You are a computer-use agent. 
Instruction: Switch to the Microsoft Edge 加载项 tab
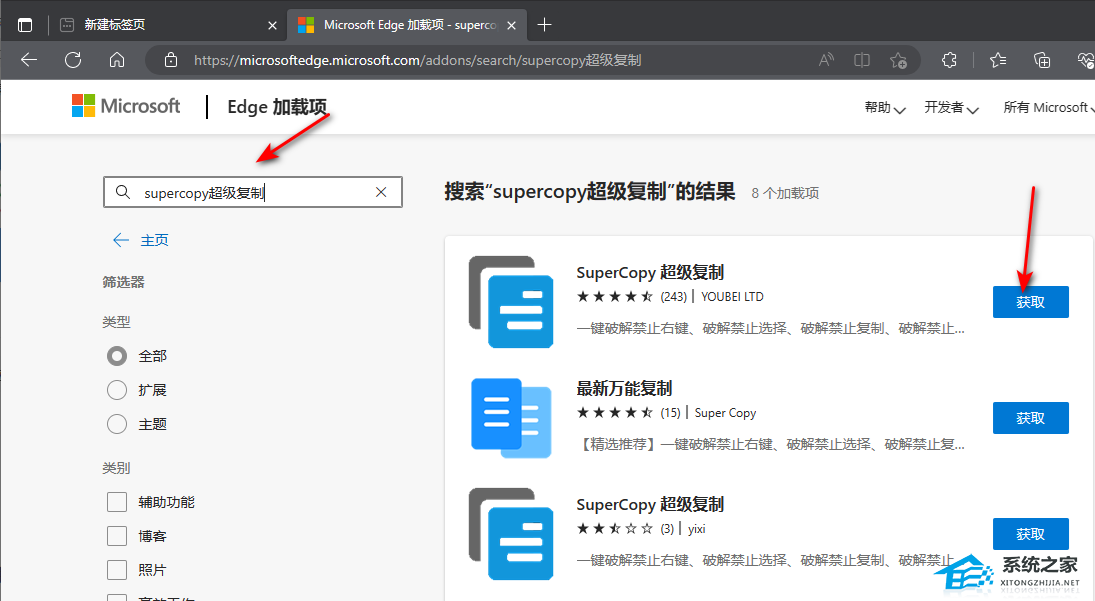tap(406, 25)
